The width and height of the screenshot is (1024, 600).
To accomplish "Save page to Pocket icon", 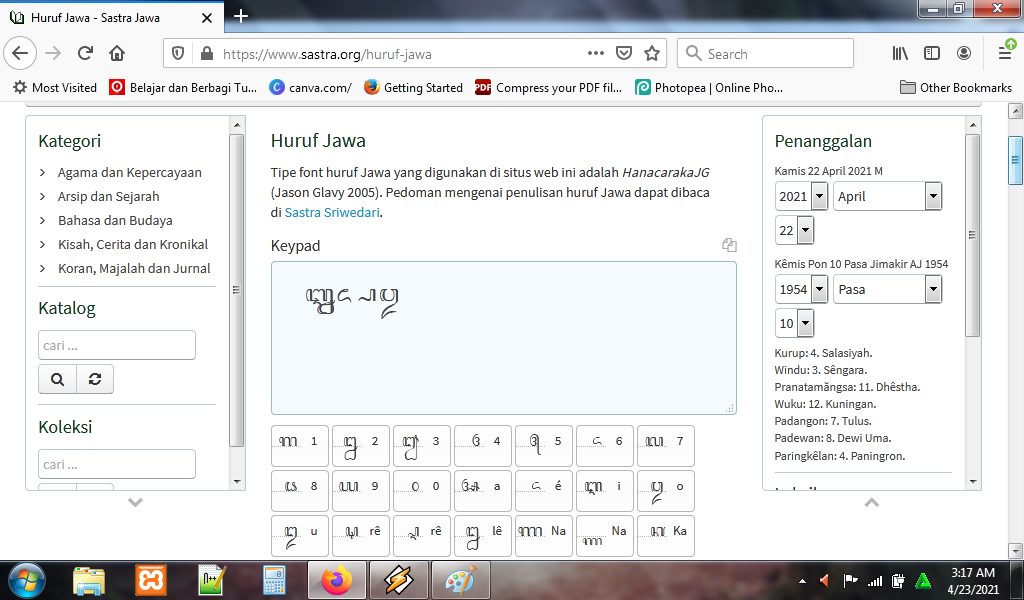I will point(624,54).
